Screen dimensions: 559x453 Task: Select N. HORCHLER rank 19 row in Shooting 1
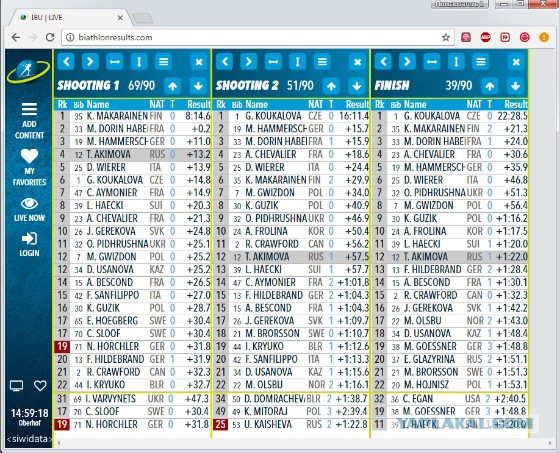click(132, 346)
